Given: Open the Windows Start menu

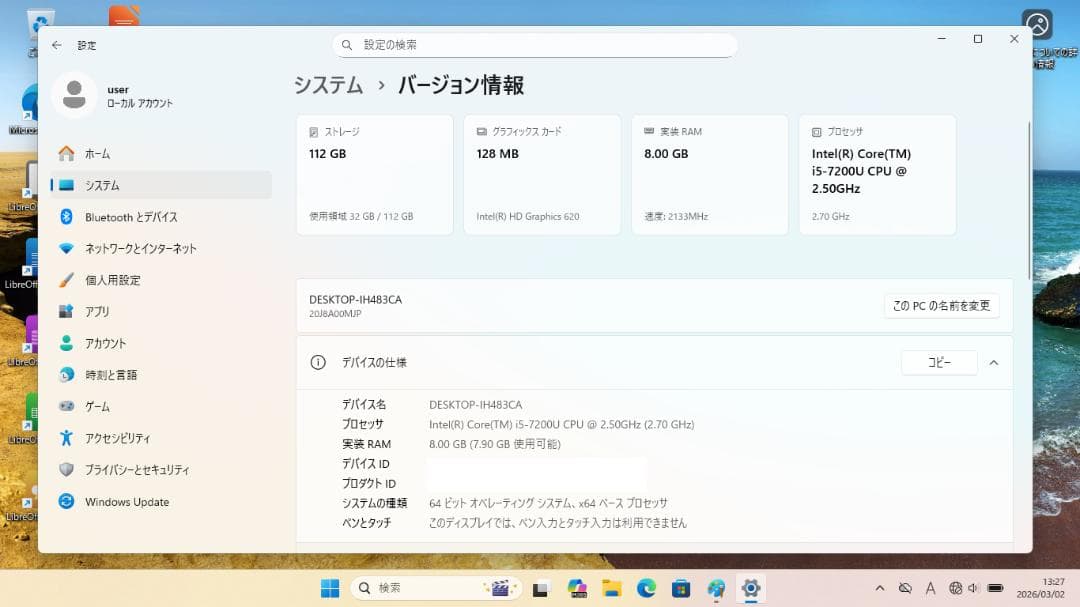Looking at the screenshot, I should tap(330, 588).
